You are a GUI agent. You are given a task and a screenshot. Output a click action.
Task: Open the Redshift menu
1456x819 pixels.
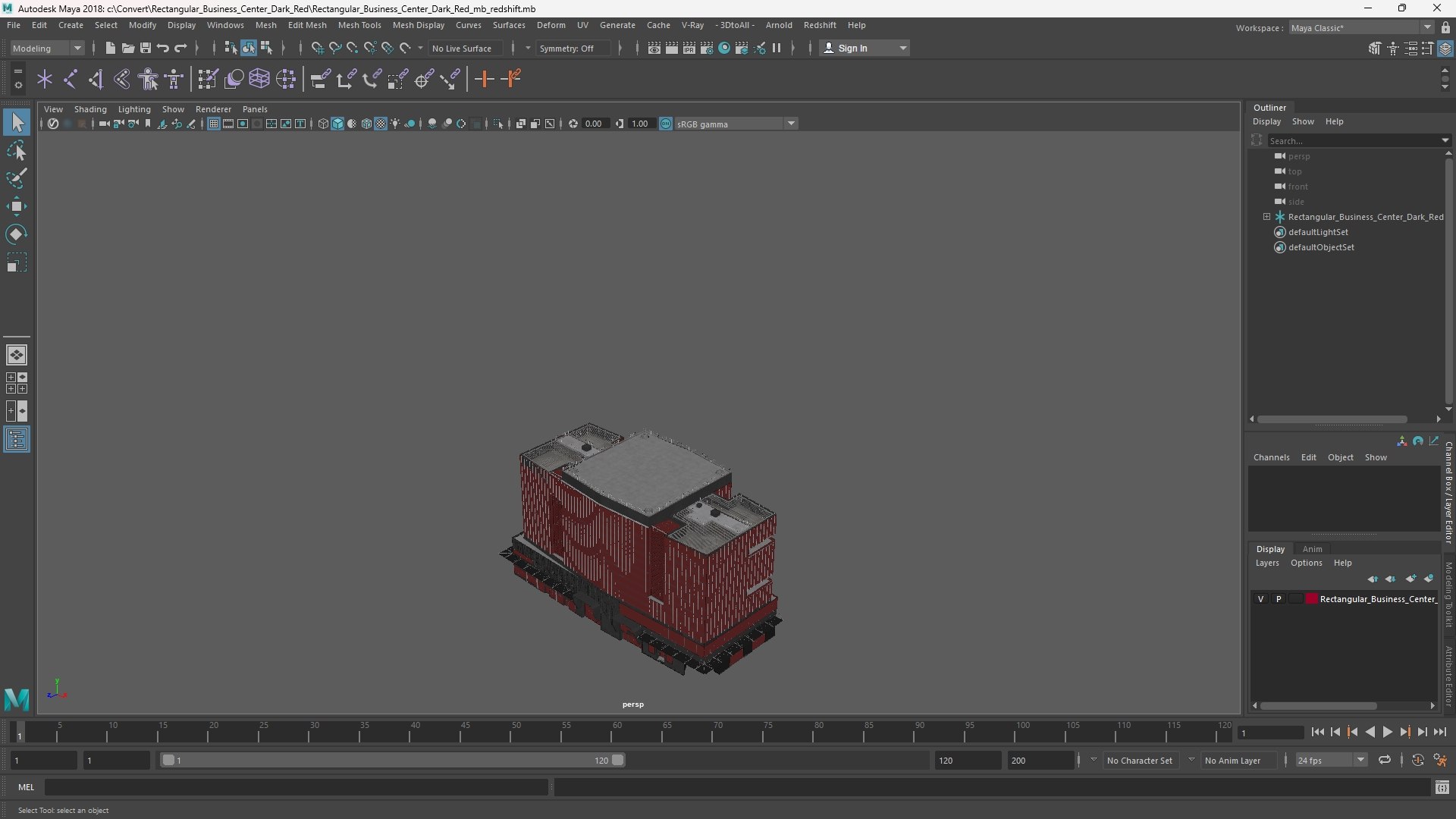(x=820, y=25)
